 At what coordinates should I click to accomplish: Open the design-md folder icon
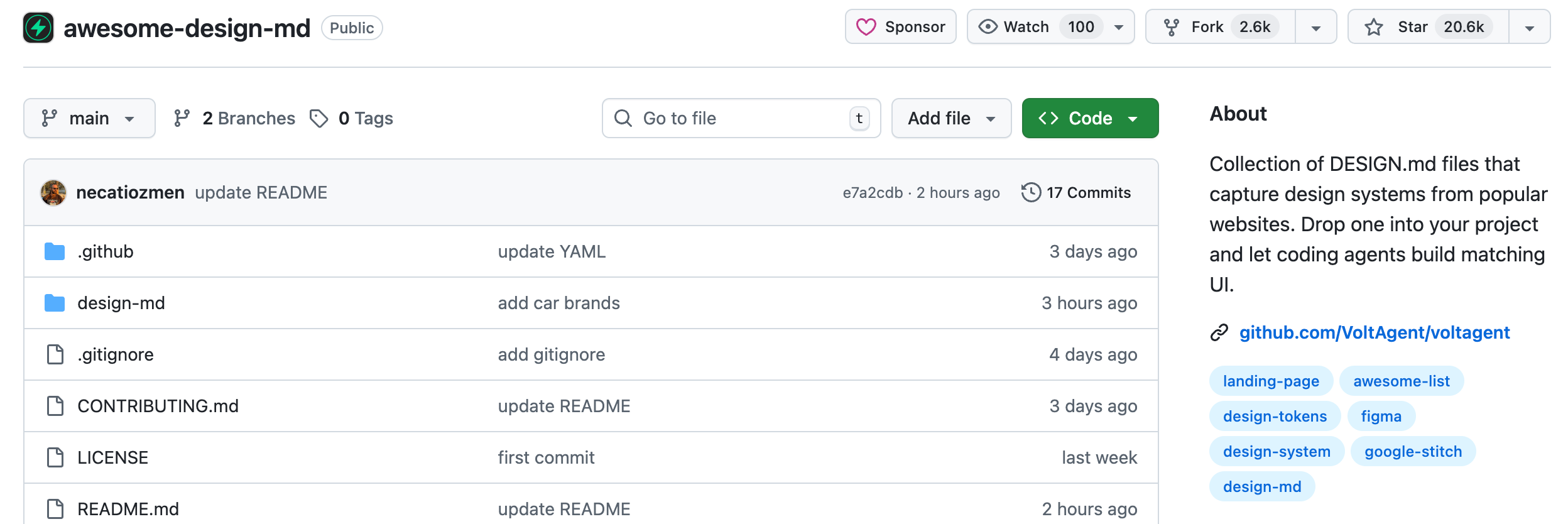[x=55, y=303]
